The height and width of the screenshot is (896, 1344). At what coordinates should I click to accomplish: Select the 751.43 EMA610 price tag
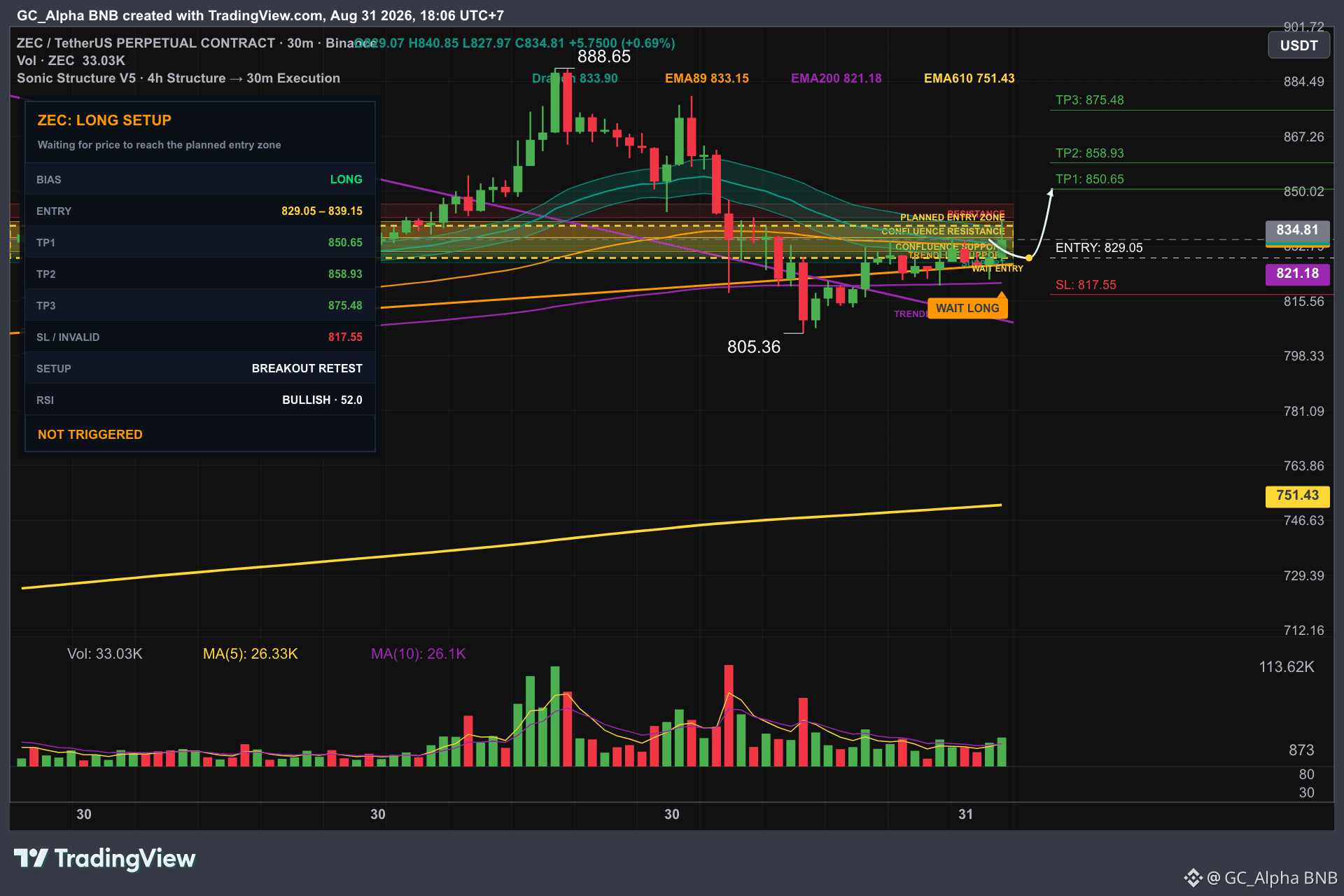(1297, 496)
